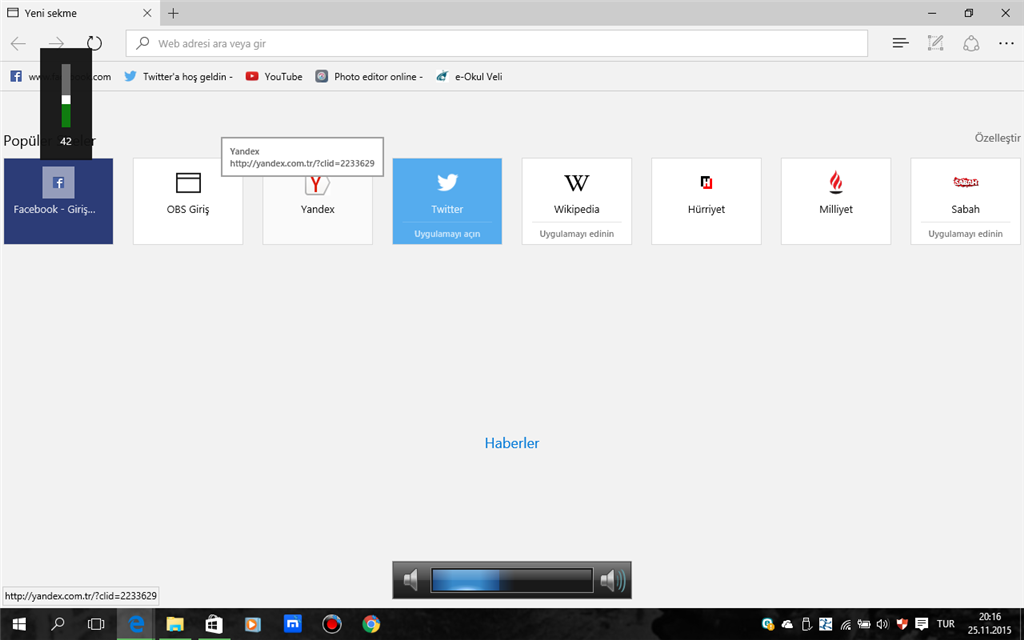
Task: Open File Explorer from the taskbar
Action: pos(174,624)
